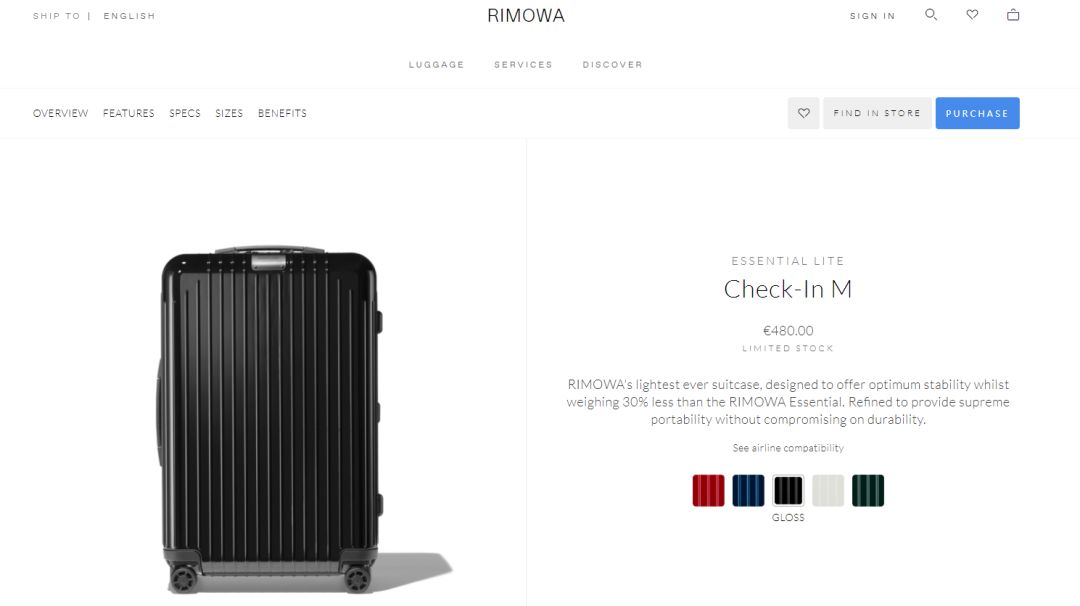Viewport: 1080px width, 606px height.
Task: Open the Luggage menu
Action: (437, 65)
